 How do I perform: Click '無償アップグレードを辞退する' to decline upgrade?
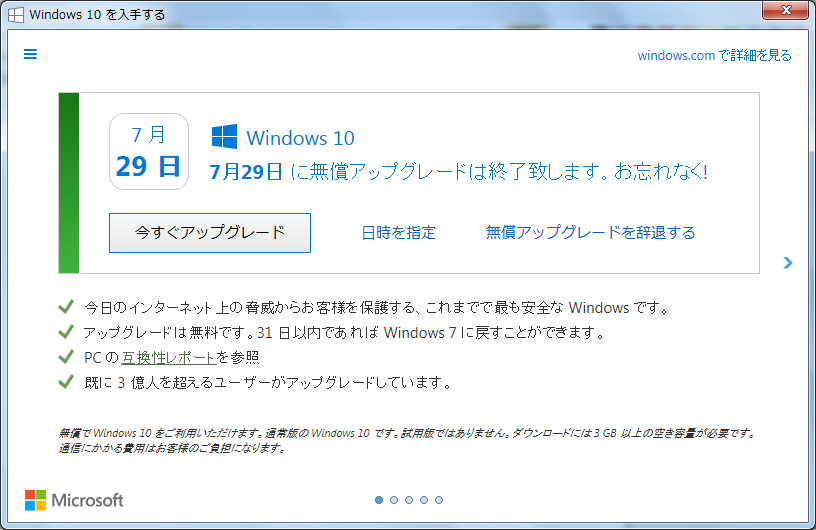590,233
